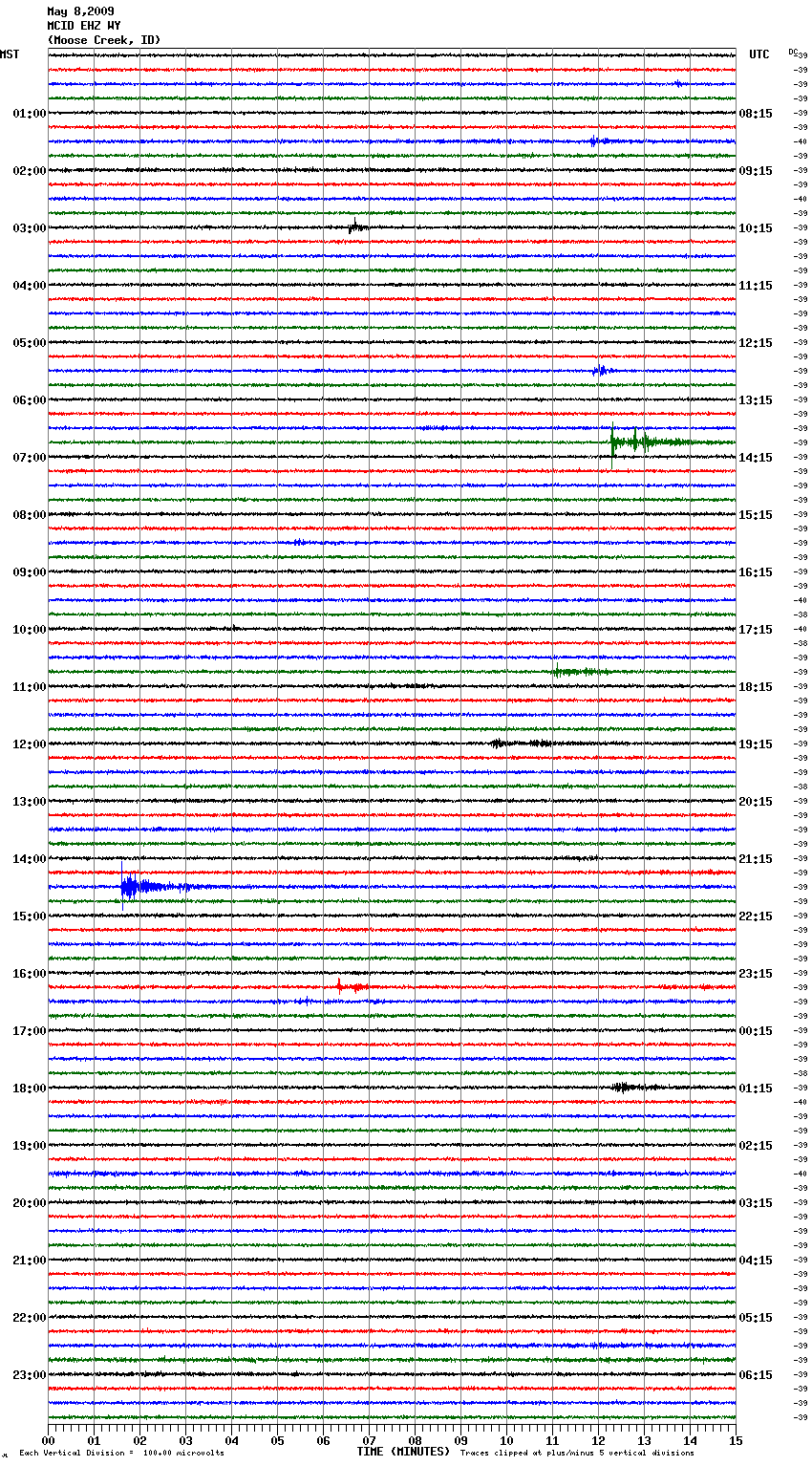Click the UTC time zone header
This screenshot has height=1466, width=812.
point(759,54)
